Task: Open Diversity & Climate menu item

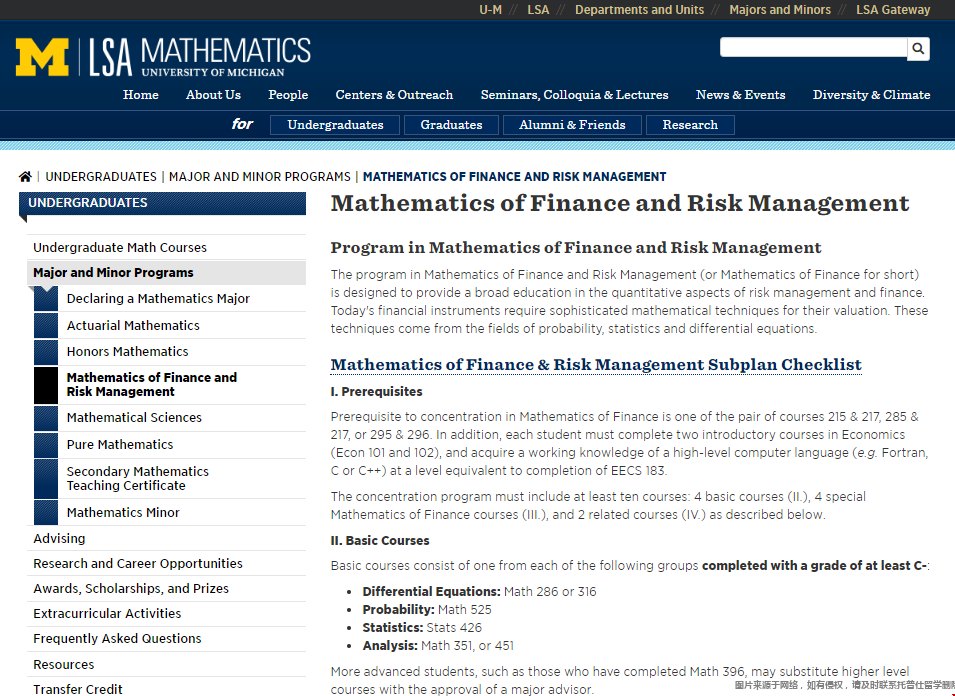Action: pyautogui.click(x=872, y=95)
